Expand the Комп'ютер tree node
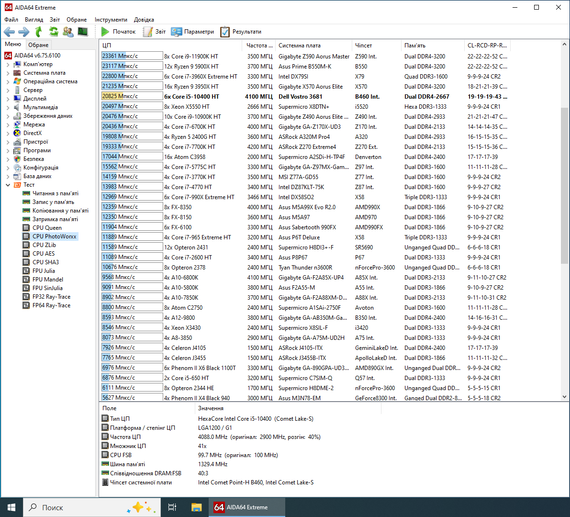The width and height of the screenshot is (570, 517). tap(8, 64)
